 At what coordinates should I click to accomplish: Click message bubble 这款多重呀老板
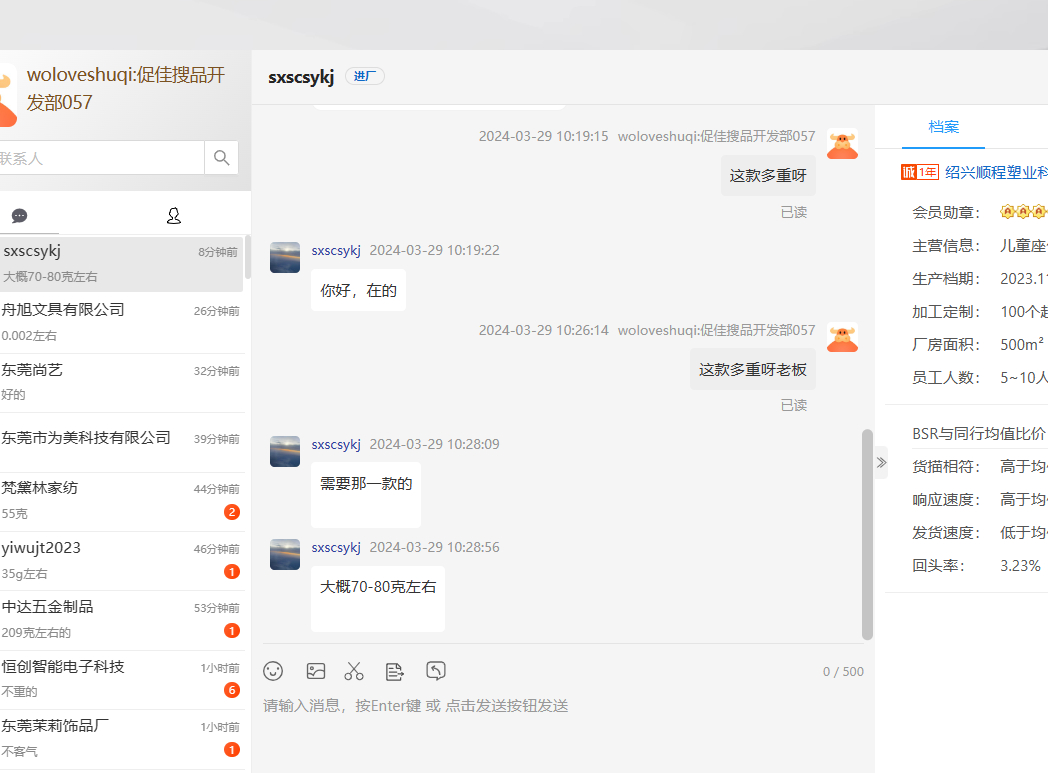[x=753, y=369]
